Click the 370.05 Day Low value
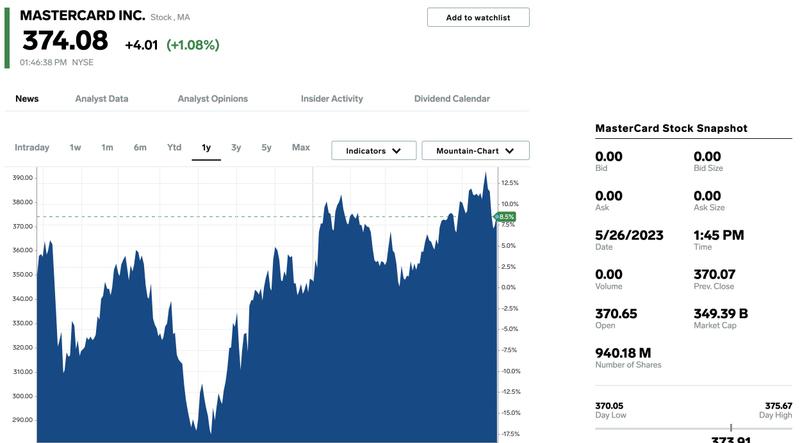This screenshot has height=443, width=800. pos(609,406)
